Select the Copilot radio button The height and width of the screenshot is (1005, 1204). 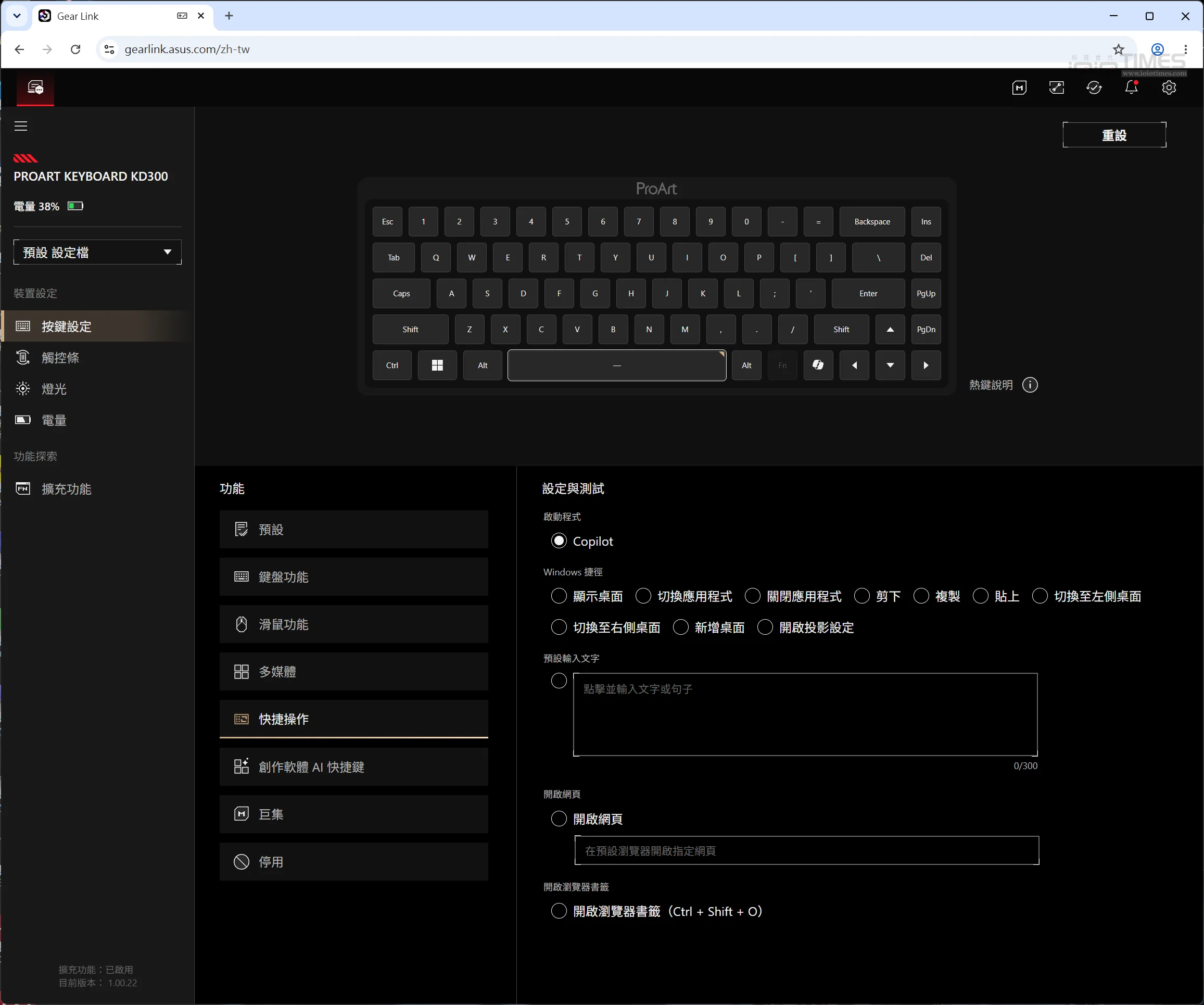click(x=559, y=541)
